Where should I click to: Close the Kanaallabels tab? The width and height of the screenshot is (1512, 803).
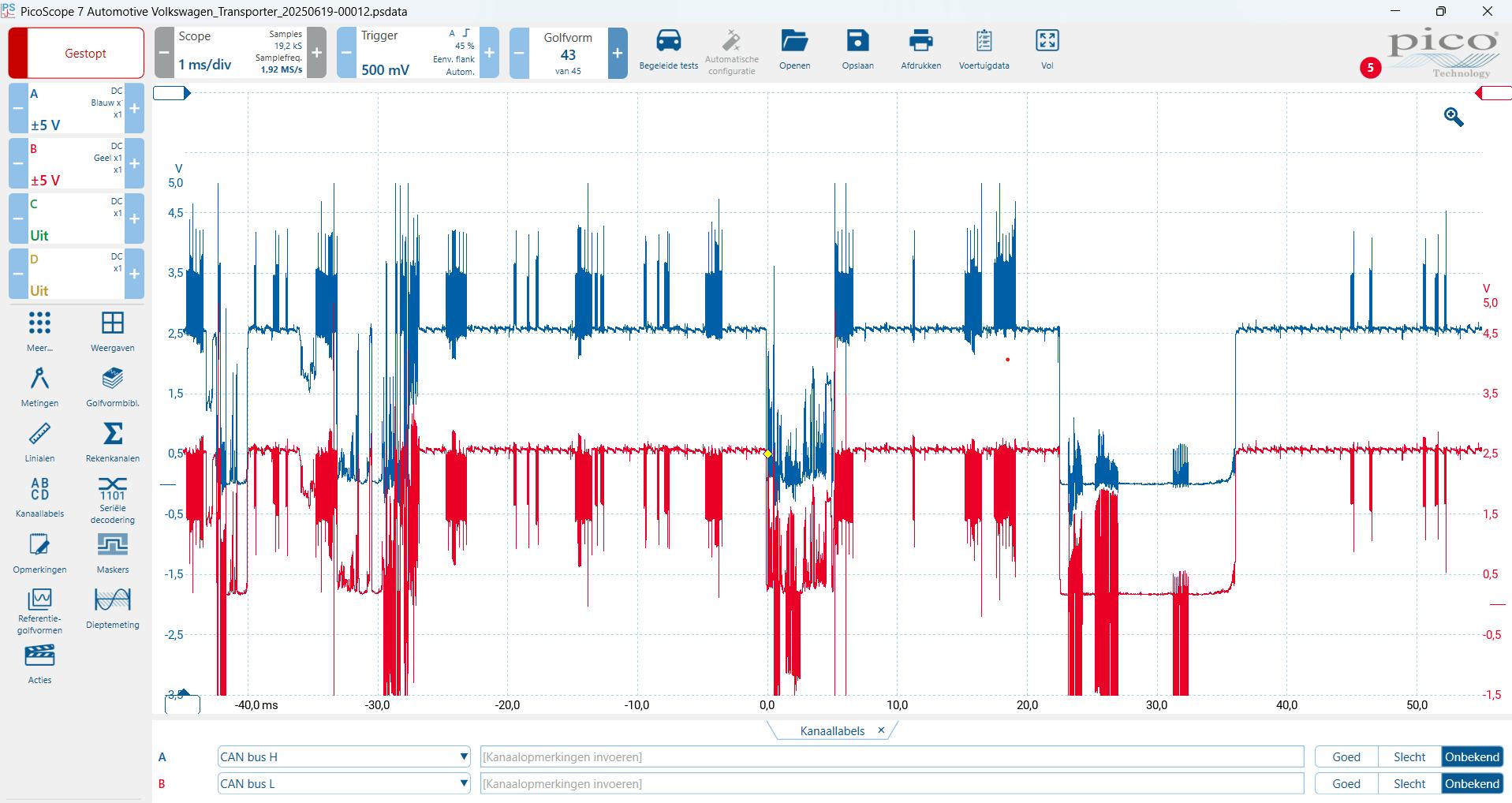(881, 730)
